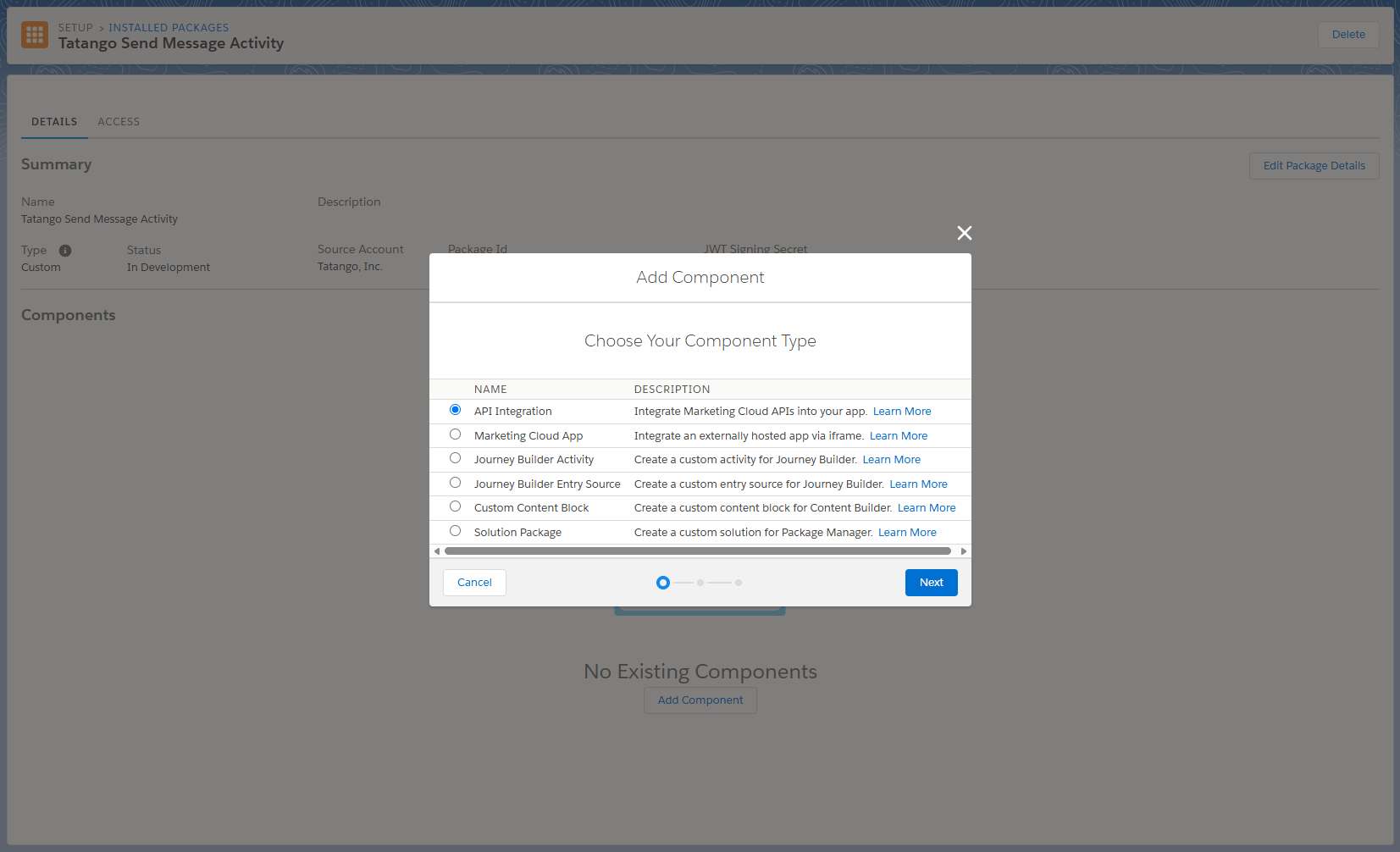Select the API Integration radio button
1400x852 pixels.
click(455, 410)
